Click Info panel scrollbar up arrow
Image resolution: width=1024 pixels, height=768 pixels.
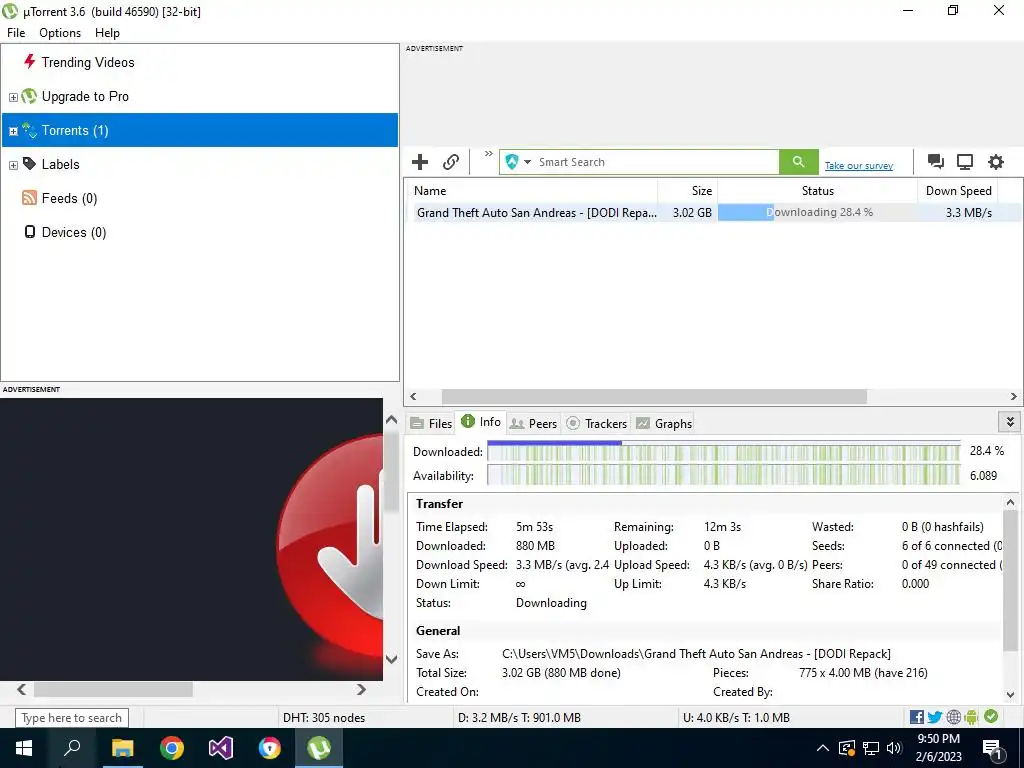1010,502
